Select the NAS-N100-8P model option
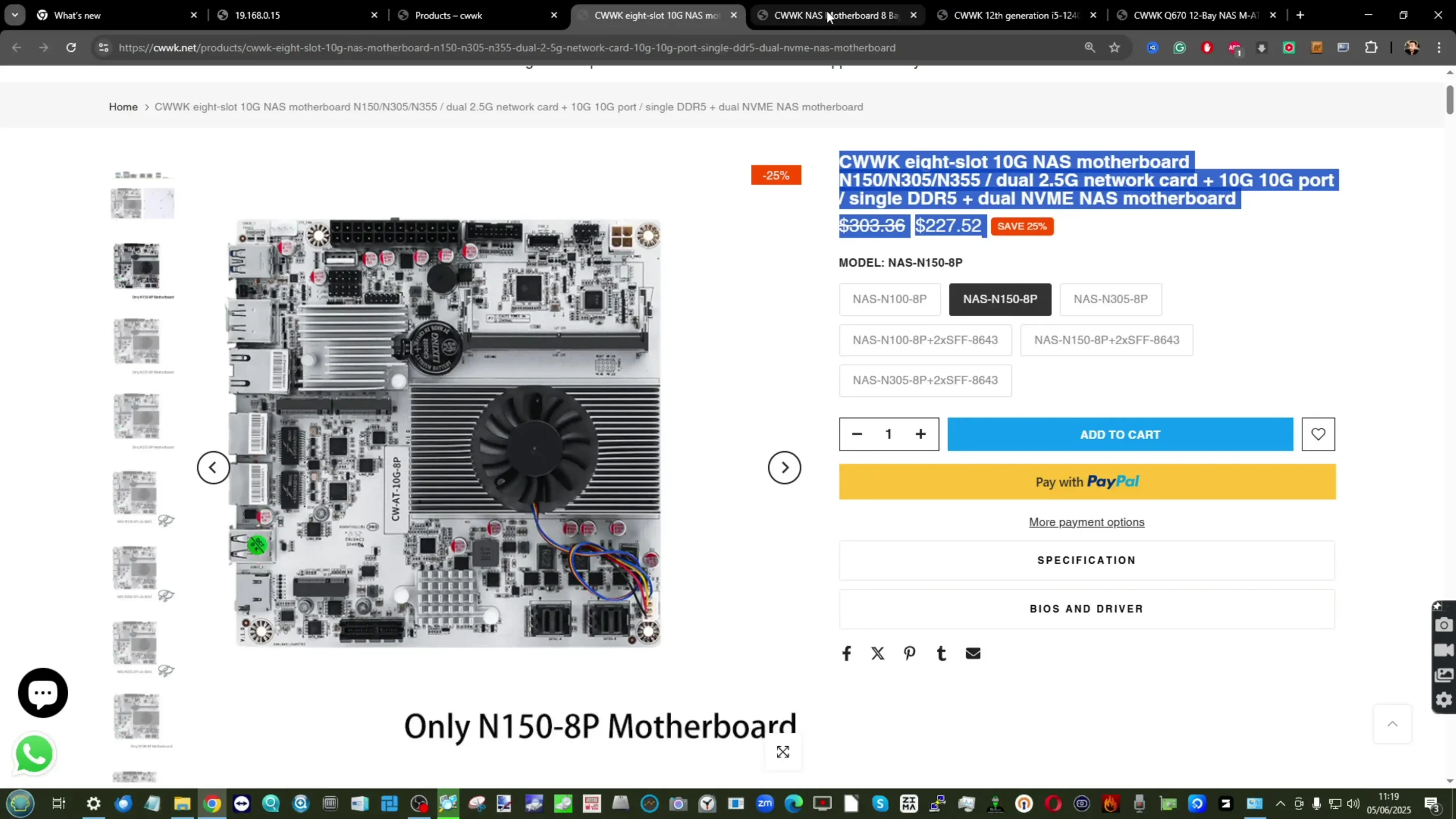Image resolution: width=1456 pixels, height=819 pixels. (890, 299)
